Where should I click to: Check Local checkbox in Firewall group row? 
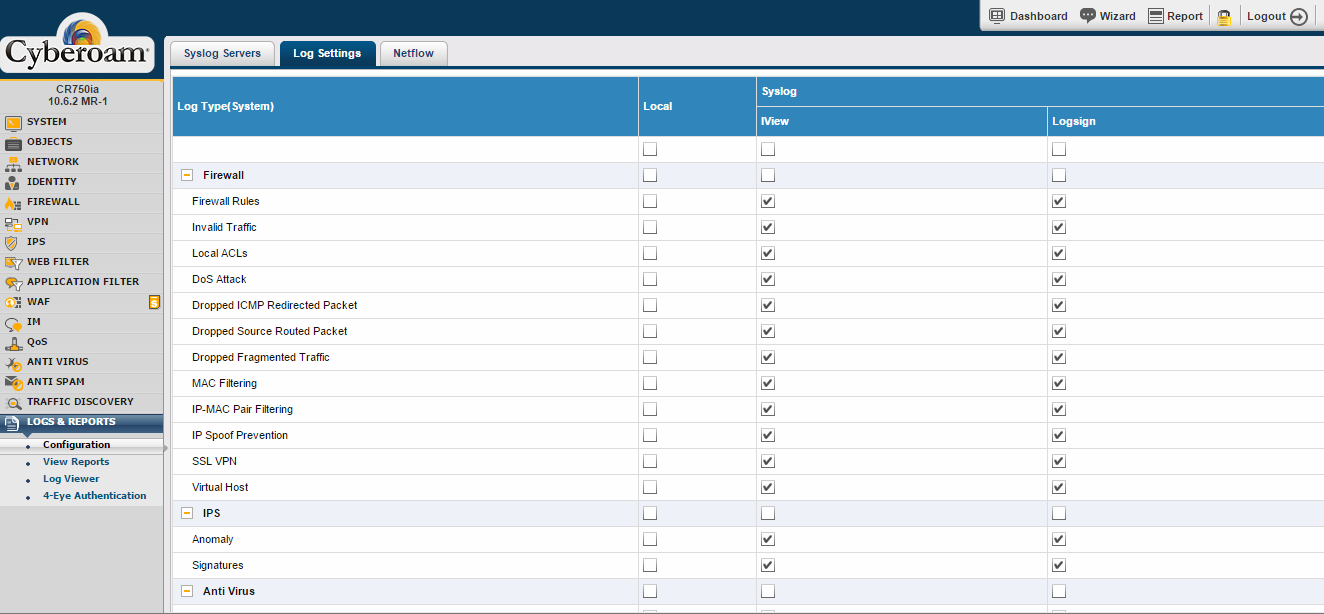coord(650,175)
